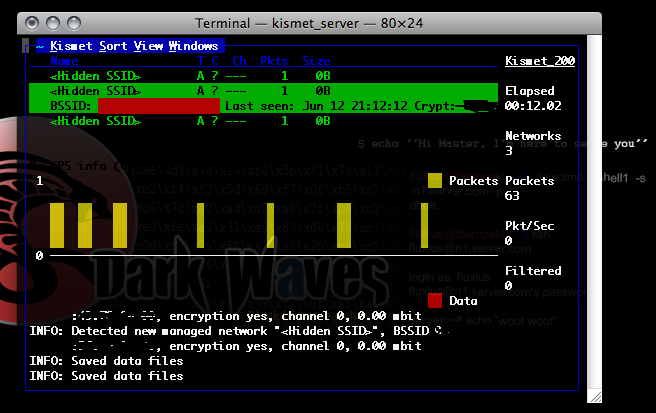Select the Hidden SSID row below the BSSID line

click(264, 121)
